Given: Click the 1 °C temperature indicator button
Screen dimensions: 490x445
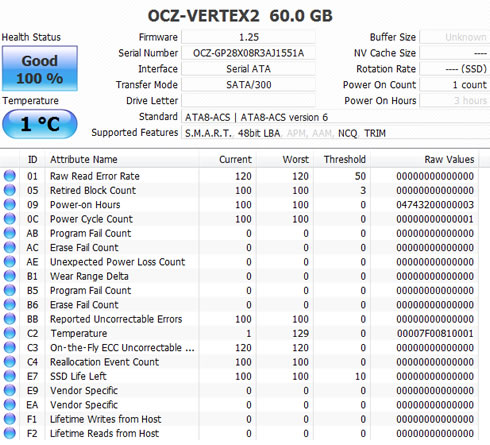Looking at the screenshot, I should 40,124.
